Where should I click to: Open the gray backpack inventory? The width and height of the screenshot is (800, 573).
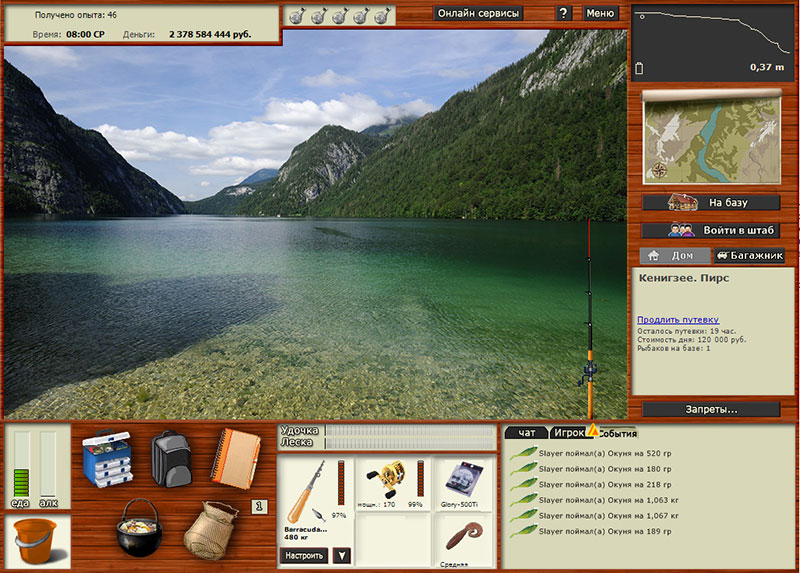coord(171,458)
